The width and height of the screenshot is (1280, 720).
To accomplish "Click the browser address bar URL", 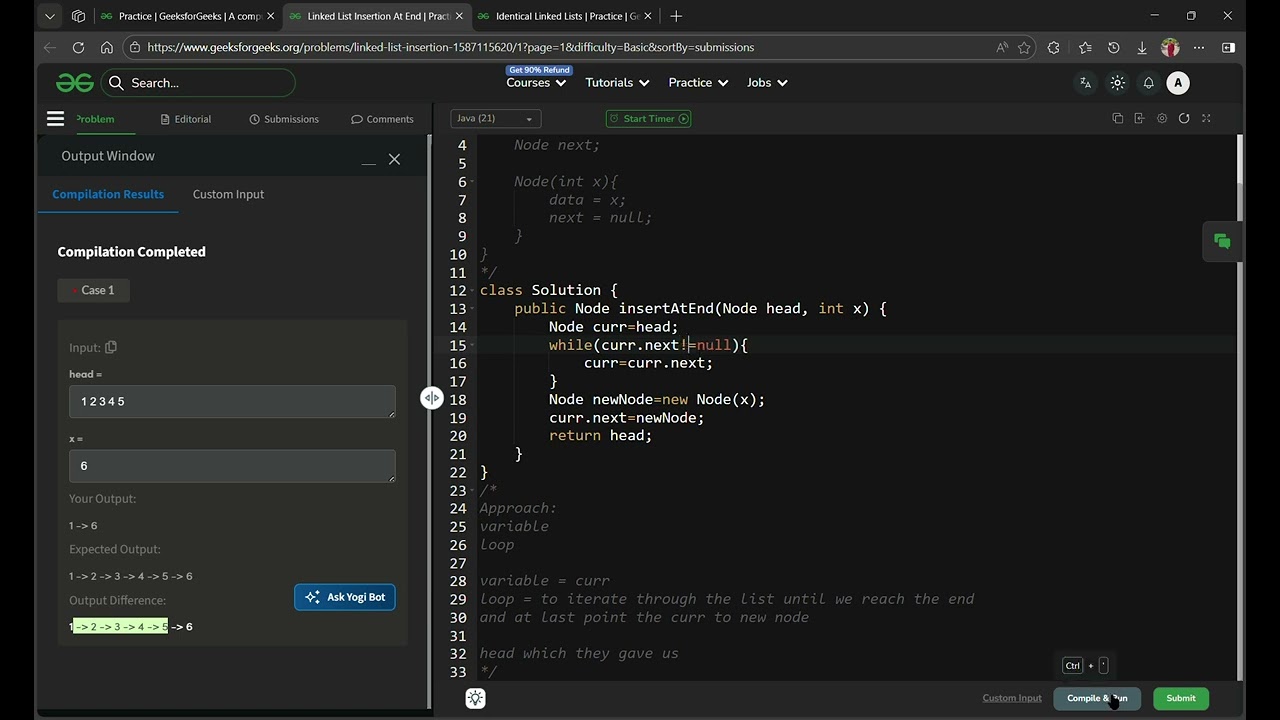I will click(x=450, y=47).
